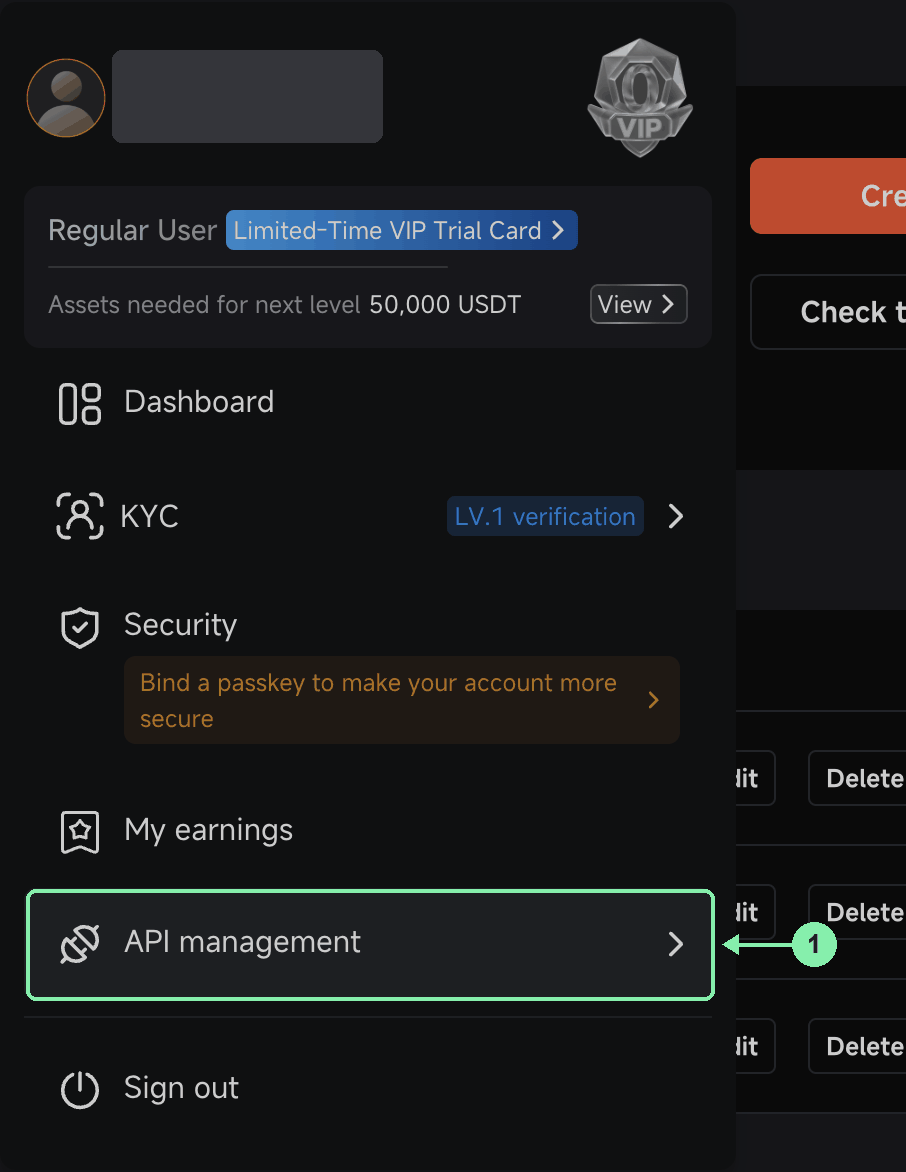The width and height of the screenshot is (906, 1172).
Task: Click the My earnings star bookmark icon
Action: (80, 832)
